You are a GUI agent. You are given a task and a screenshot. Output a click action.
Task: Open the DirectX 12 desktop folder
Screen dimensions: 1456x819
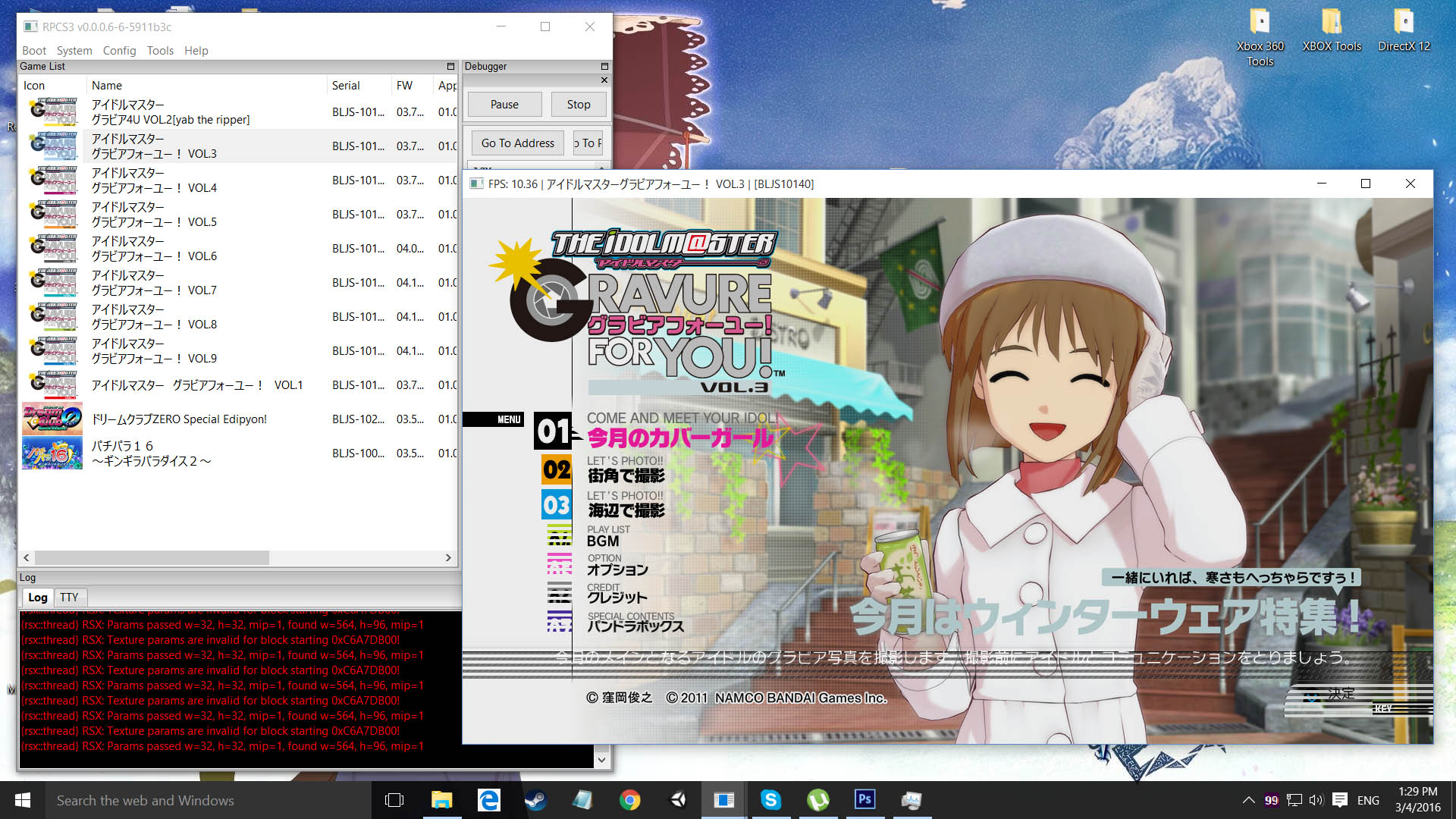(x=1404, y=30)
